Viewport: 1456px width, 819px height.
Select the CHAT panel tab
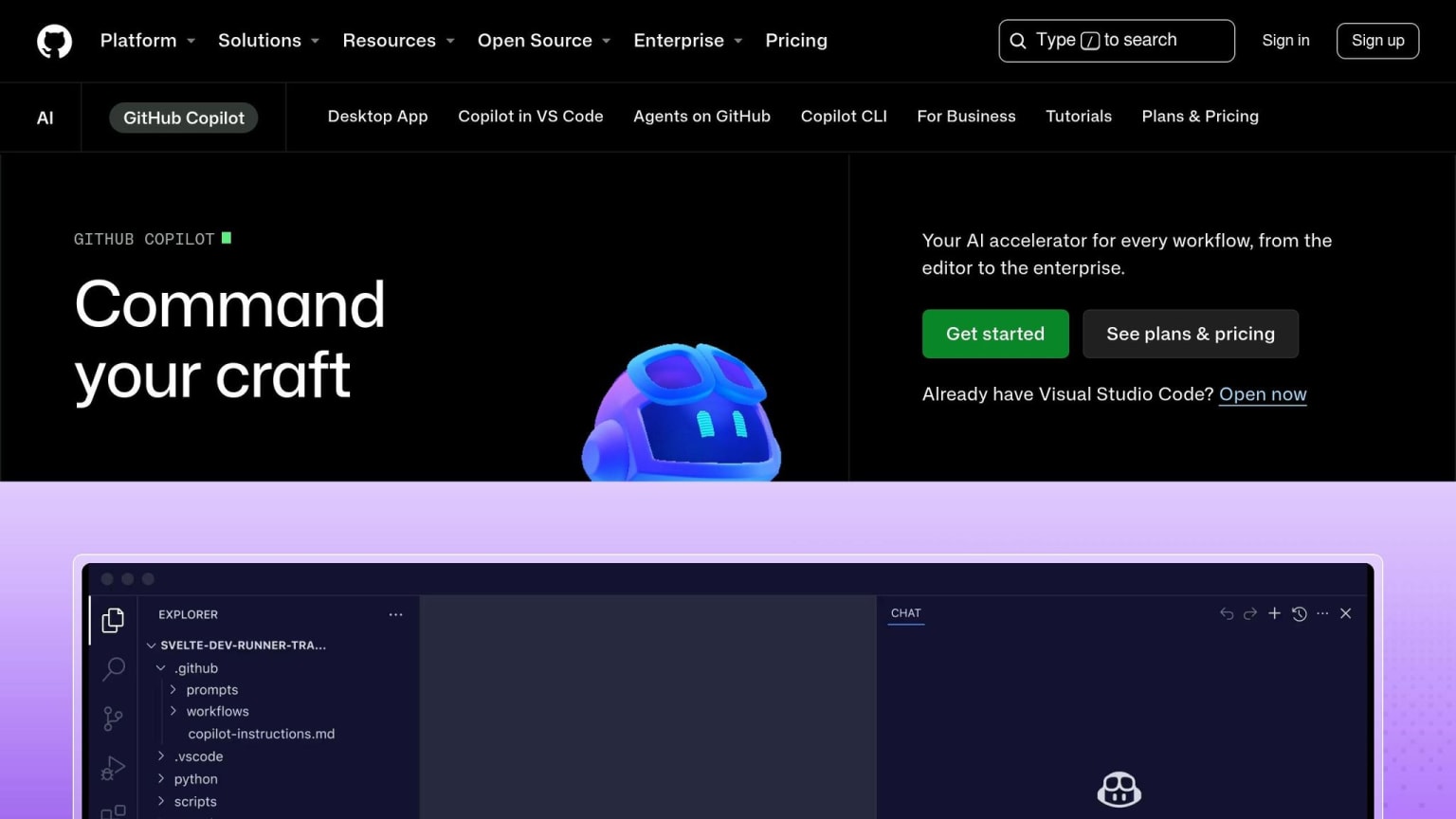(906, 613)
